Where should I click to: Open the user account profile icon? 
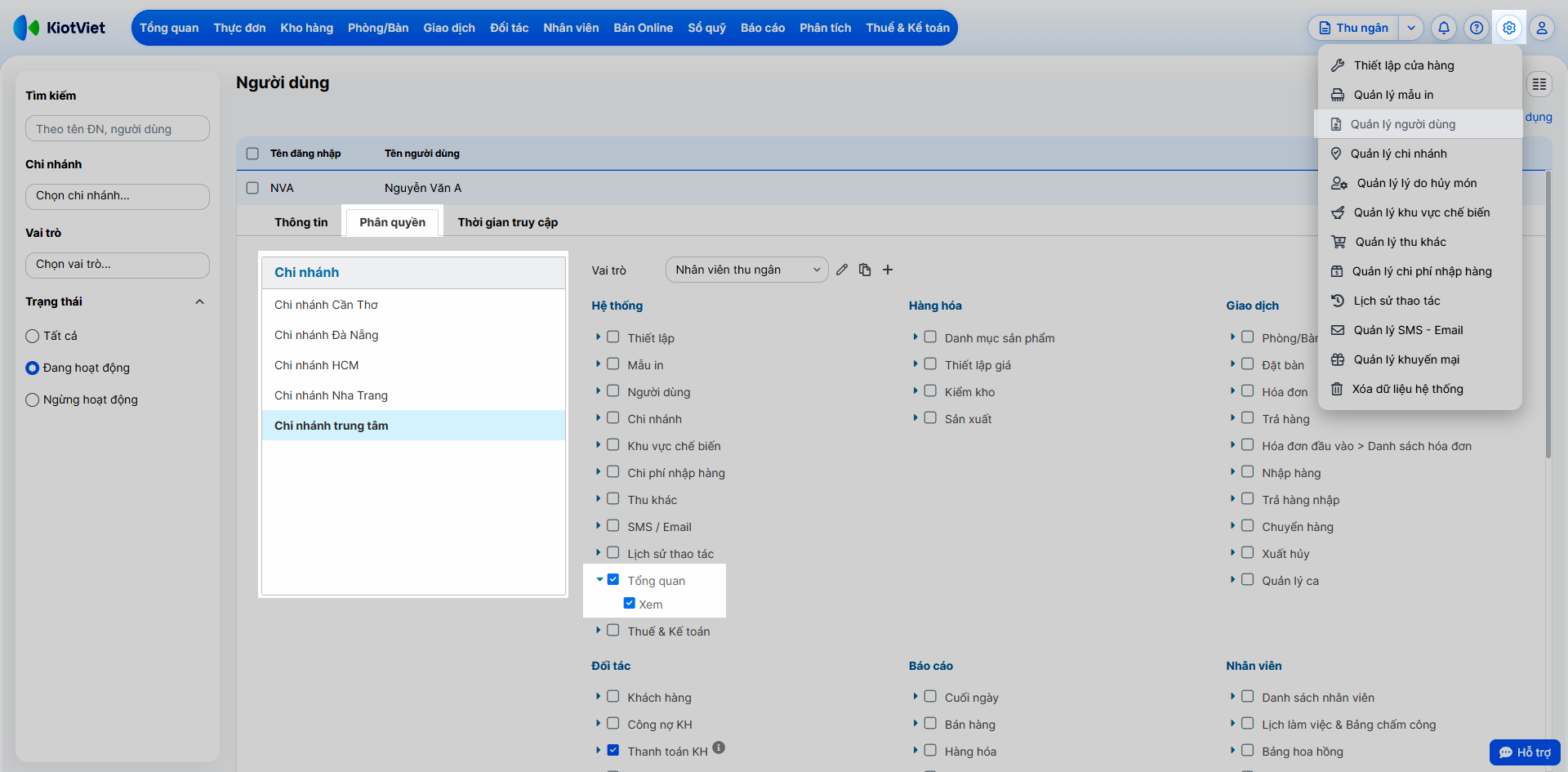click(x=1542, y=28)
